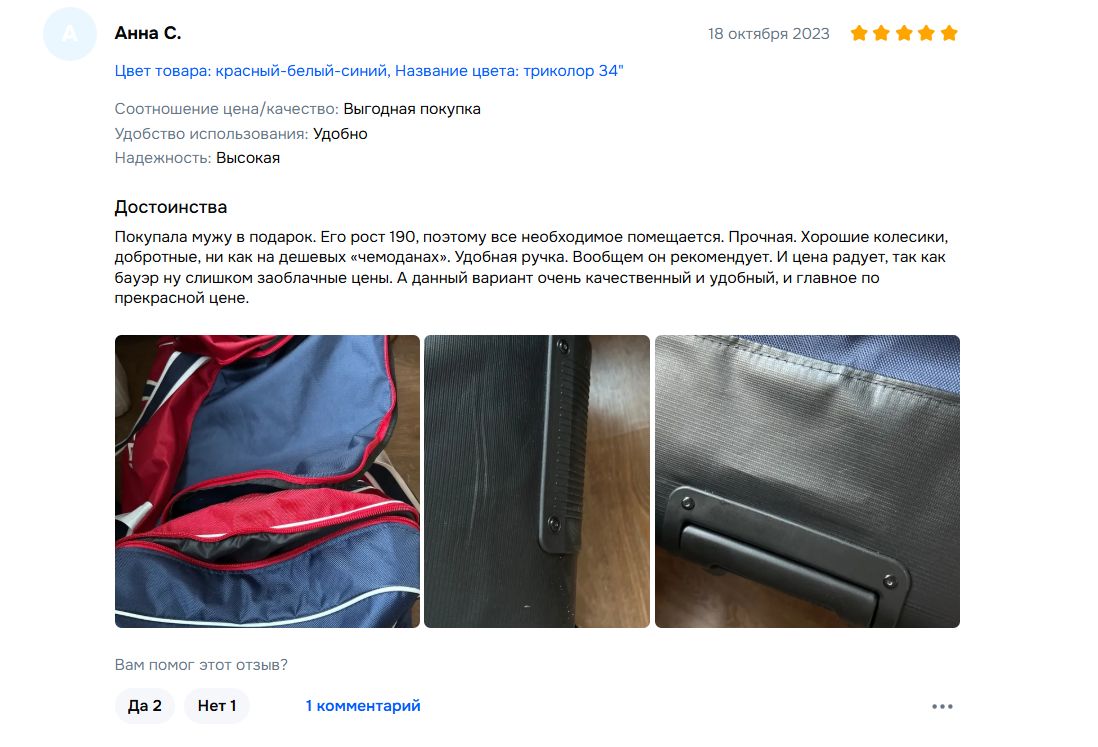This screenshot has width=1098, height=747.
Task: Click the 'Вам помог этот отзыв?' text
Action: (x=201, y=665)
